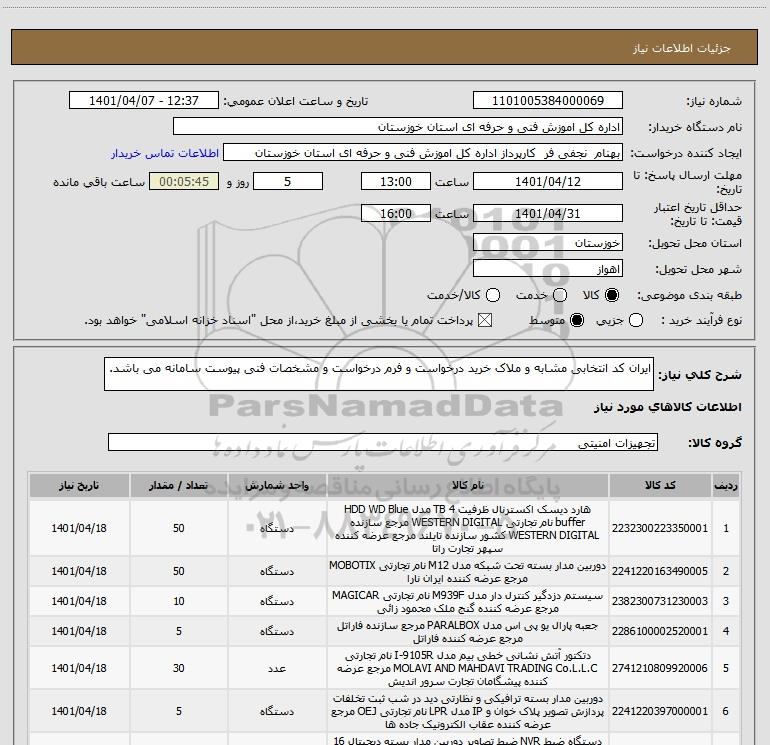The height and width of the screenshot is (745, 770).
Task: Click the واحد شمارش column header
Action: (x=277, y=486)
